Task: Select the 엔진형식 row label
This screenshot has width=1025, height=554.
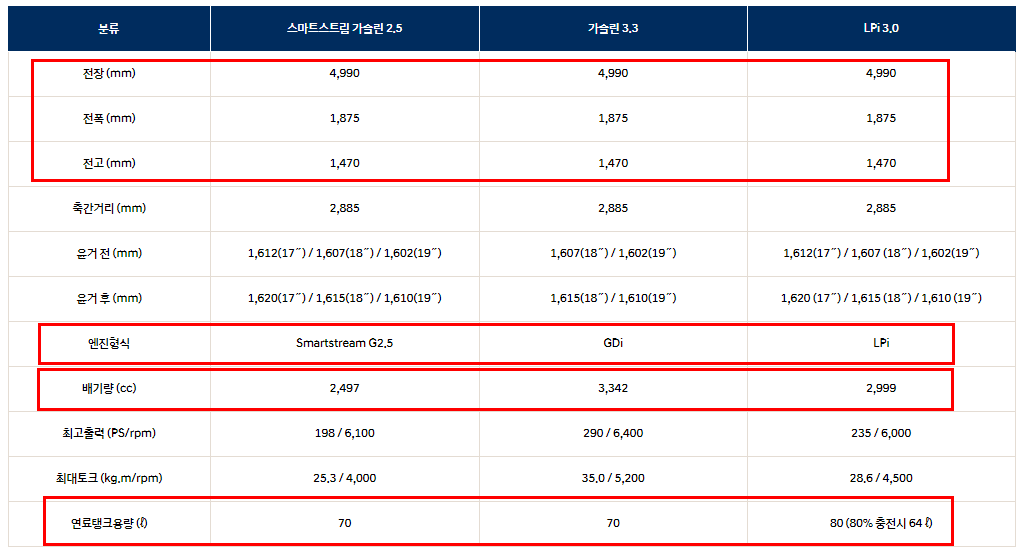Action: tap(109, 343)
